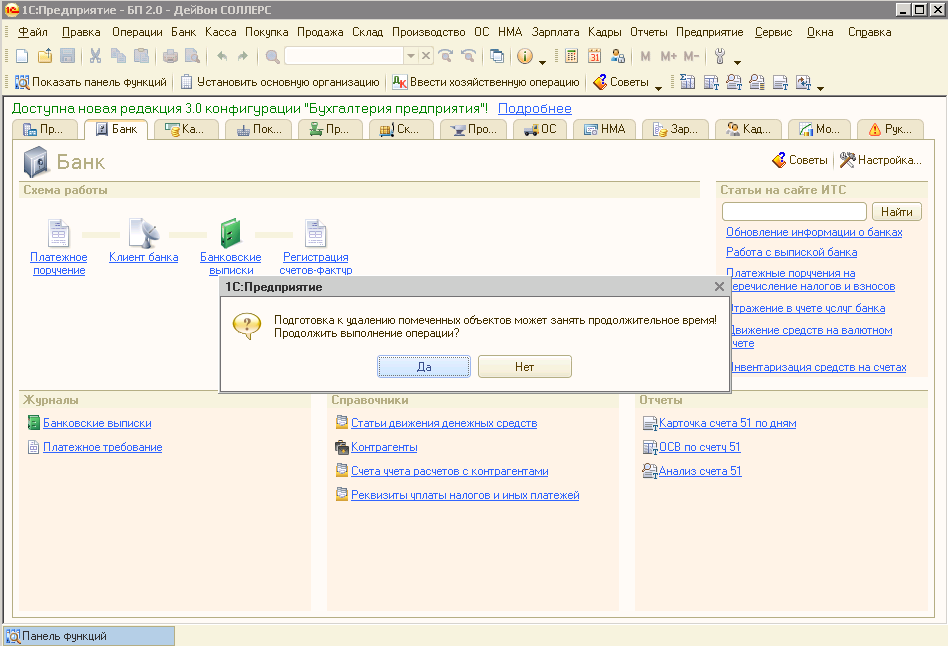948x646 pixels.
Task: Click the wrench service tools icon
Action: click(x=719, y=56)
